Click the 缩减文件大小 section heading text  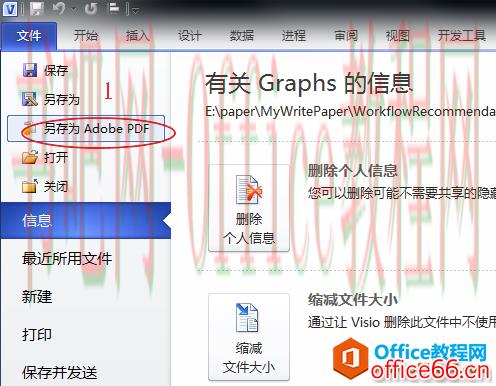pyautogui.click(x=352, y=299)
